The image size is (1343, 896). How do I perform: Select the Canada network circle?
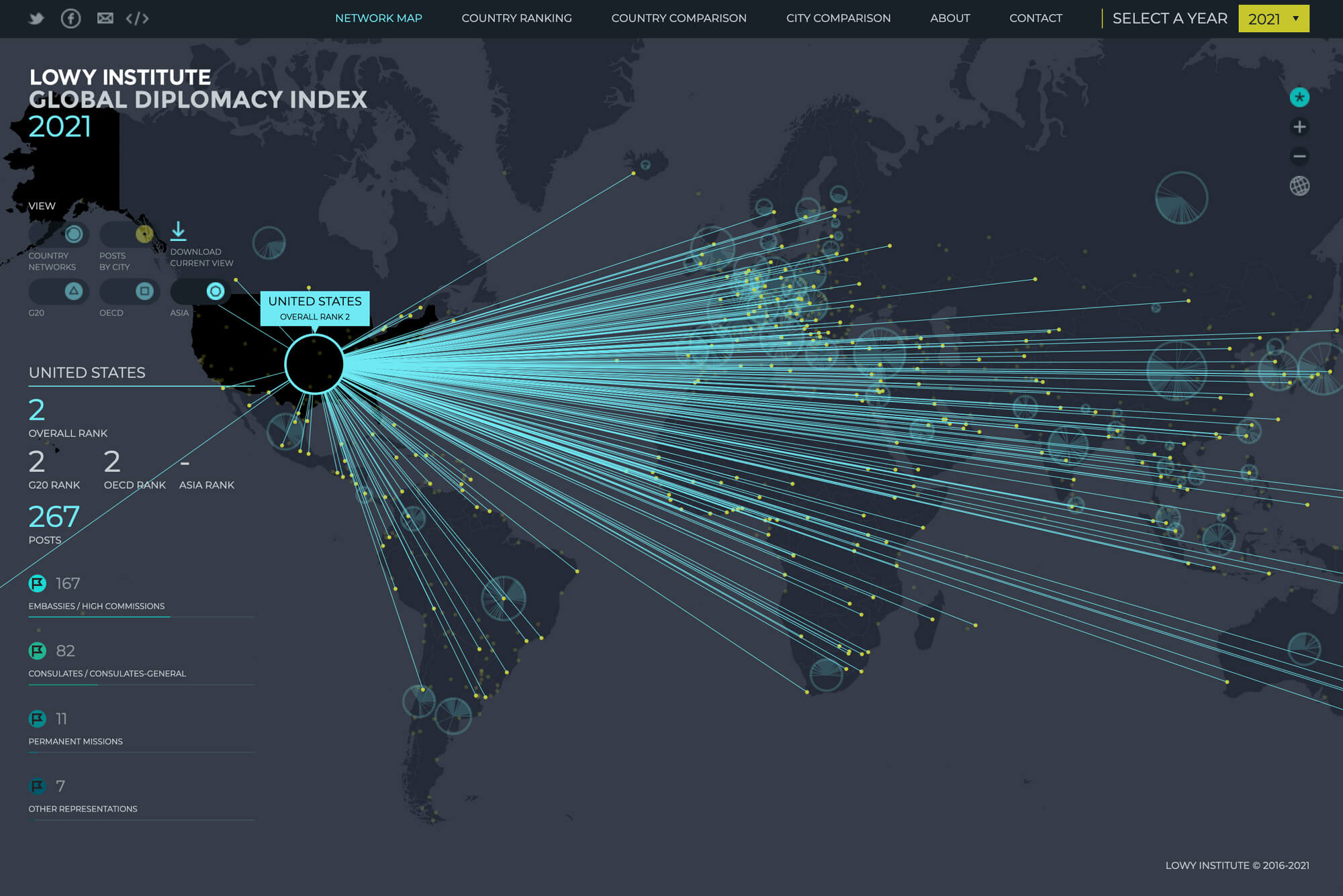click(269, 242)
